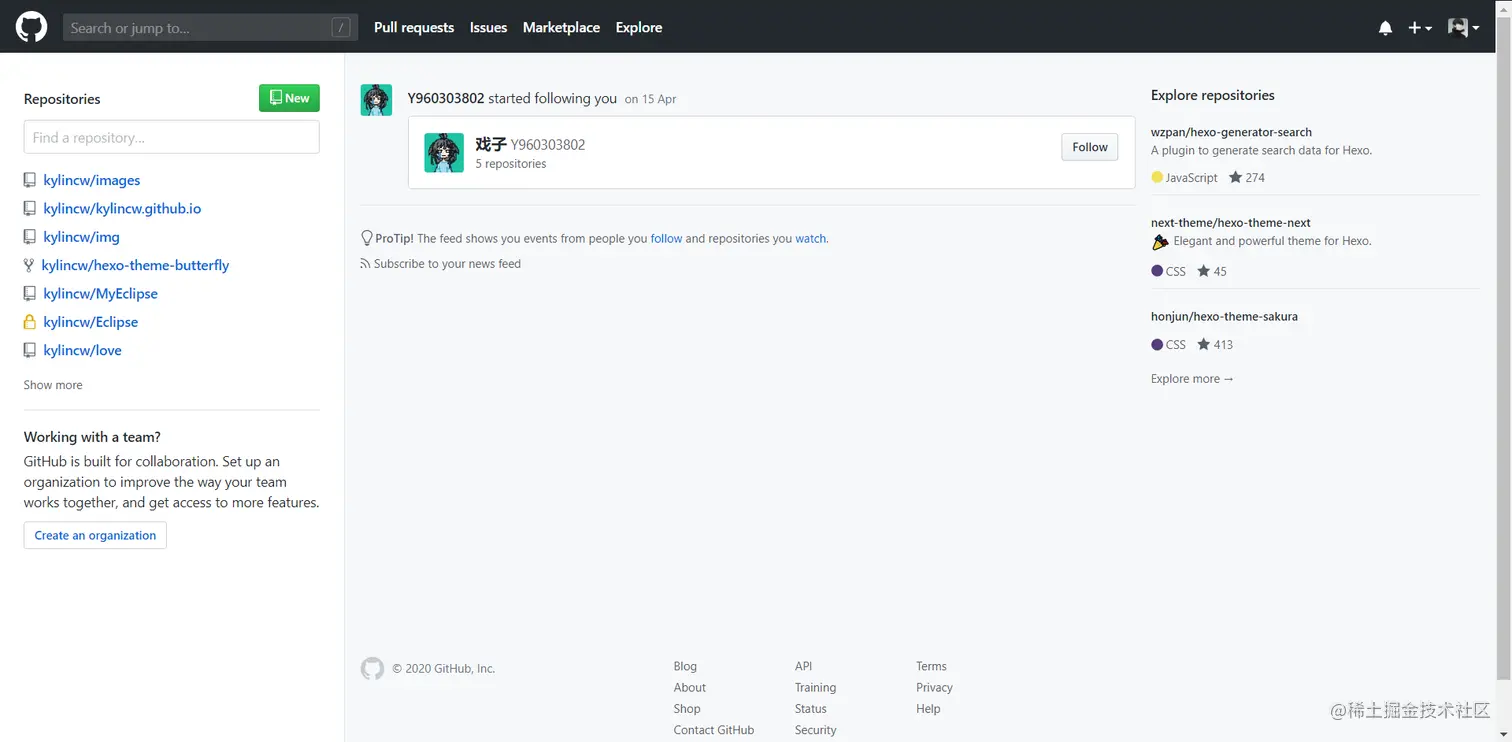Screen dimensions: 1512x742
Task: Open the notifications bell icon
Action: [1385, 28]
